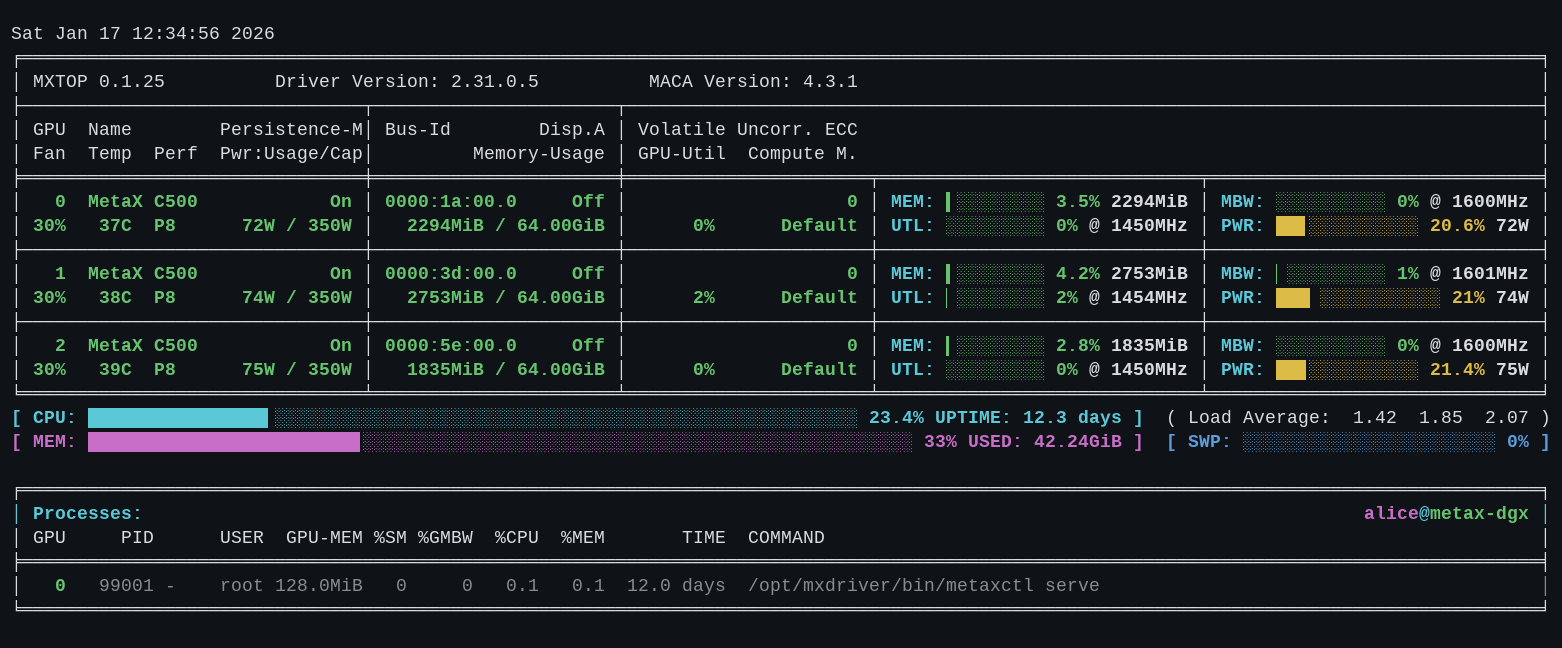1562x648 pixels.
Task: Click GPU 0 PWR bar at 20.6%
Action: pyautogui.click(x=1347, y=226)
